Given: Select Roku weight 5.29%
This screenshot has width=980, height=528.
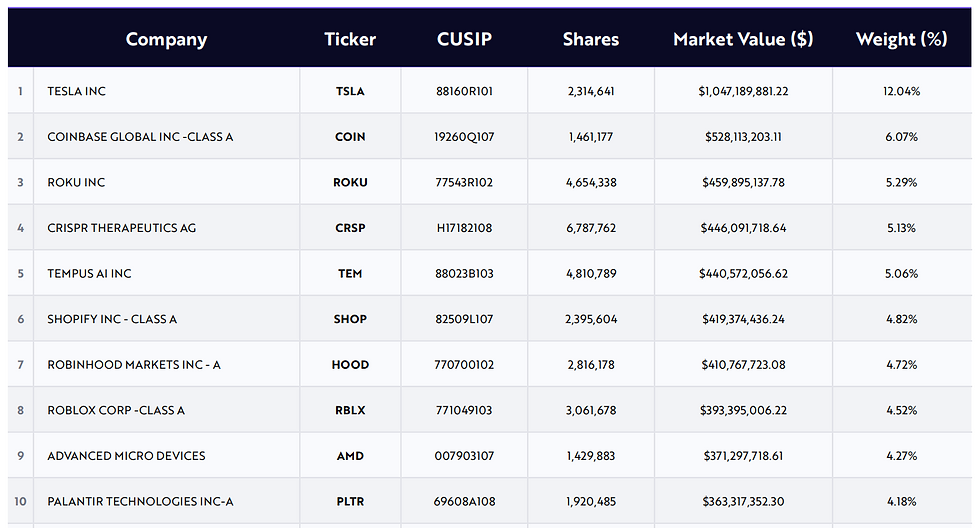Looking at the screenshot, I should 902,182.
